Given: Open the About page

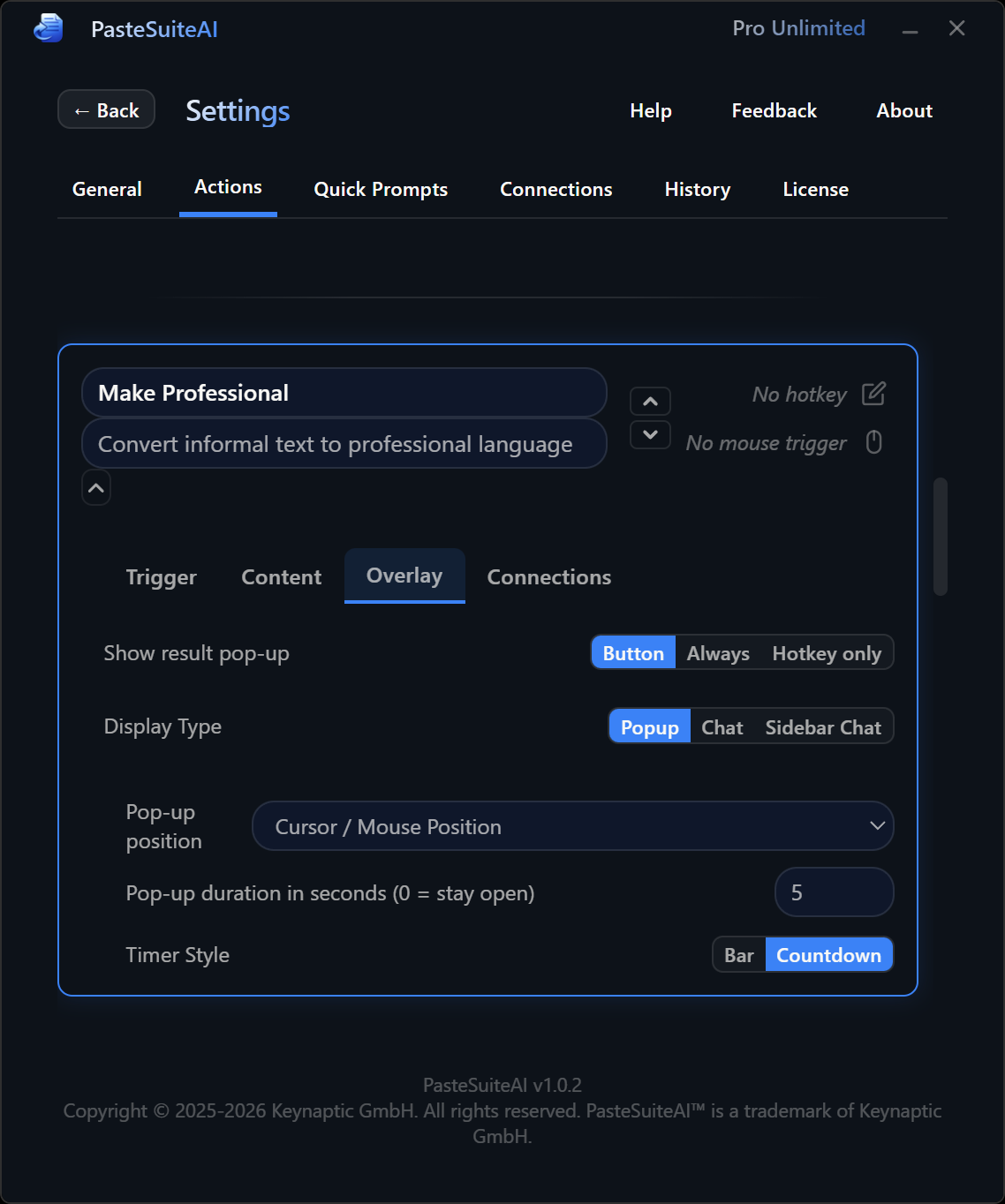Looking at the screenshot, I should click(x=904, y=110).
